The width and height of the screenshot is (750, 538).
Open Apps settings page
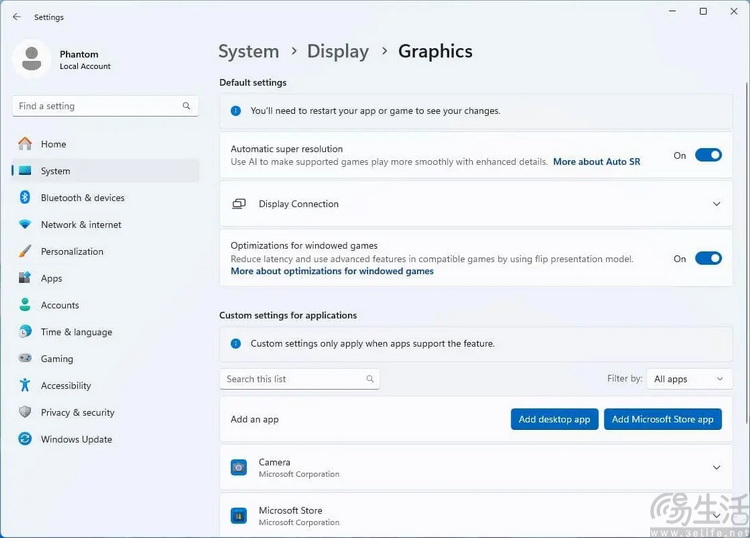[105, 278]
